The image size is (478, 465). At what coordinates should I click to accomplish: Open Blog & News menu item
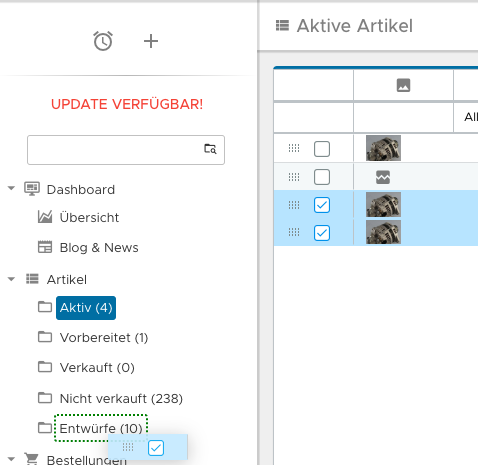pyautogui.click(x=99, y=247)
